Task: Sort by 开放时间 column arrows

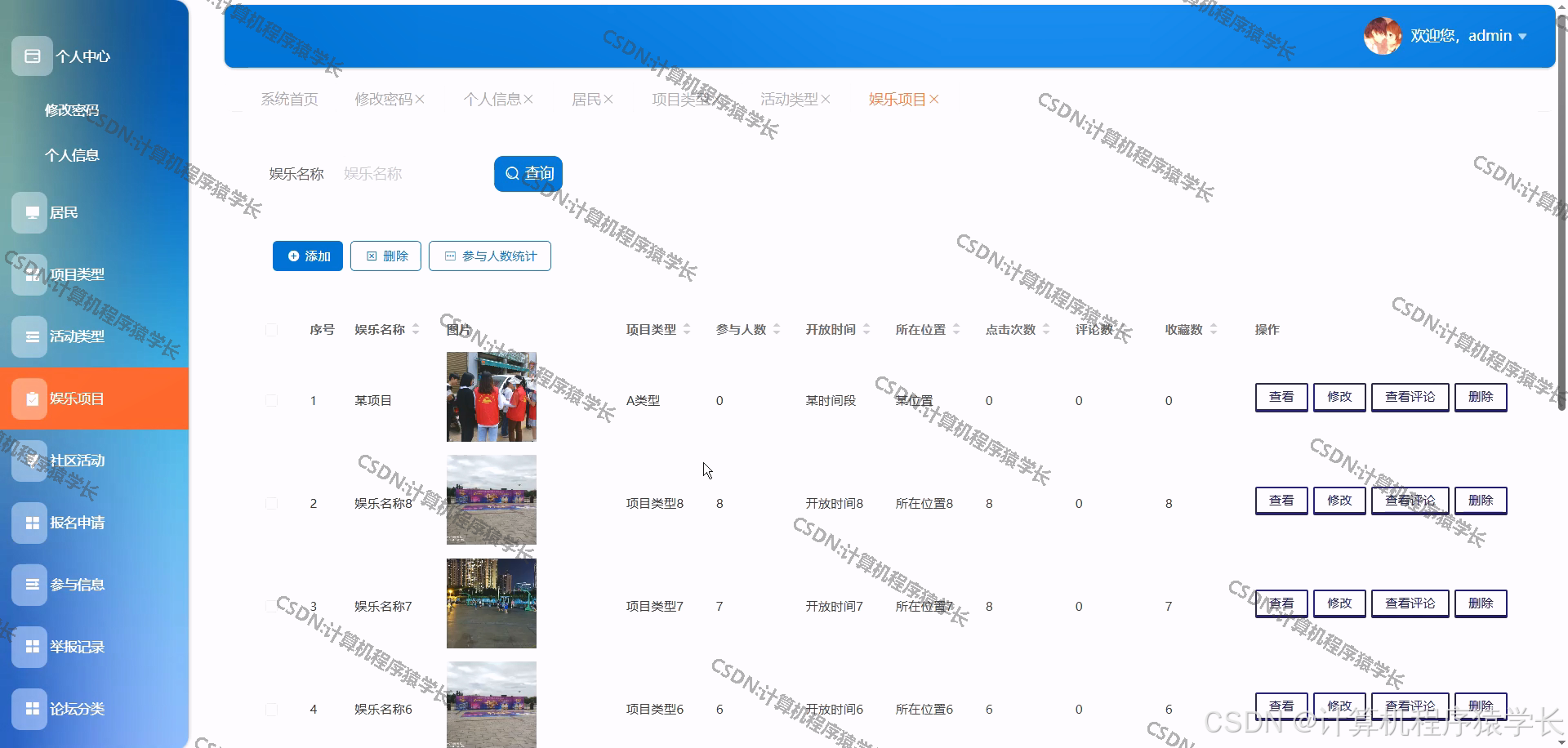Action: [866, 329]
